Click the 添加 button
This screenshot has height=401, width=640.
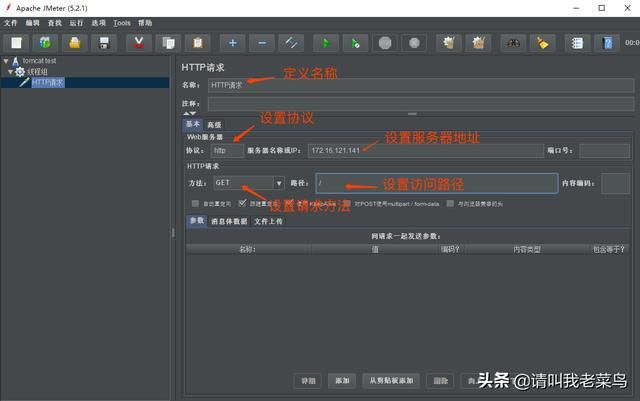[342, 381]
